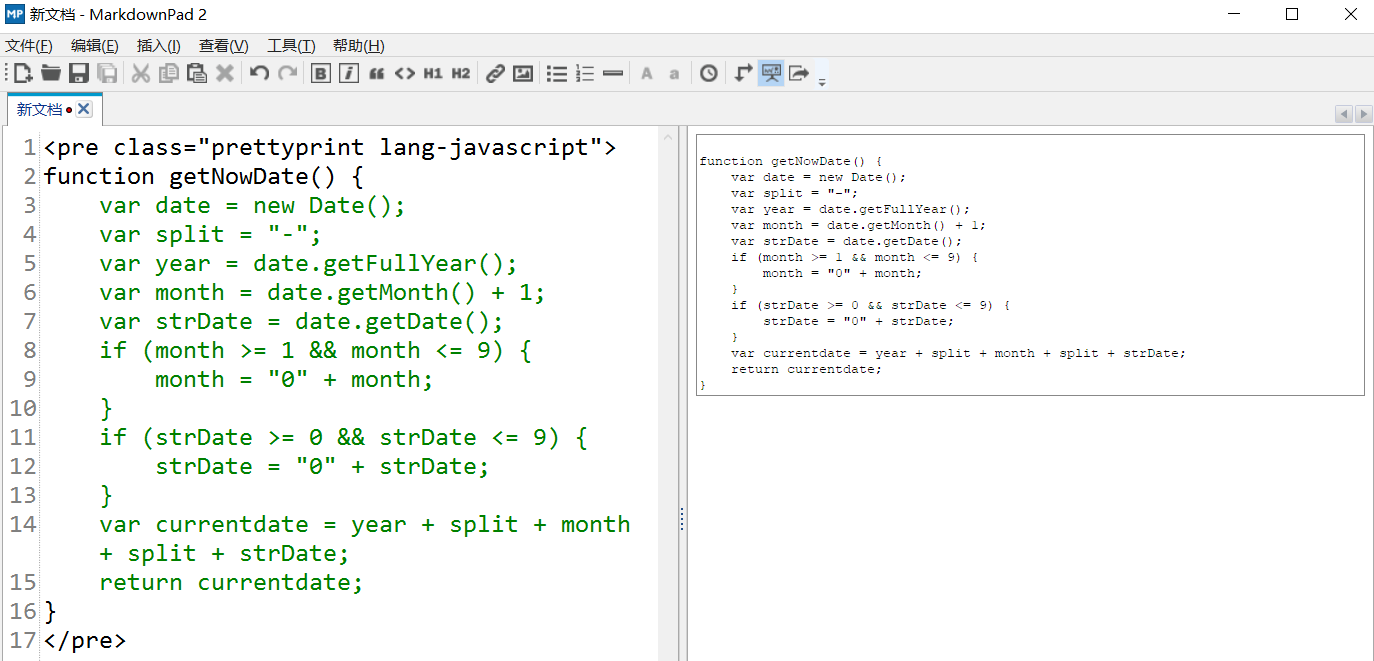Insert a horizontal rule

[614, 73]
